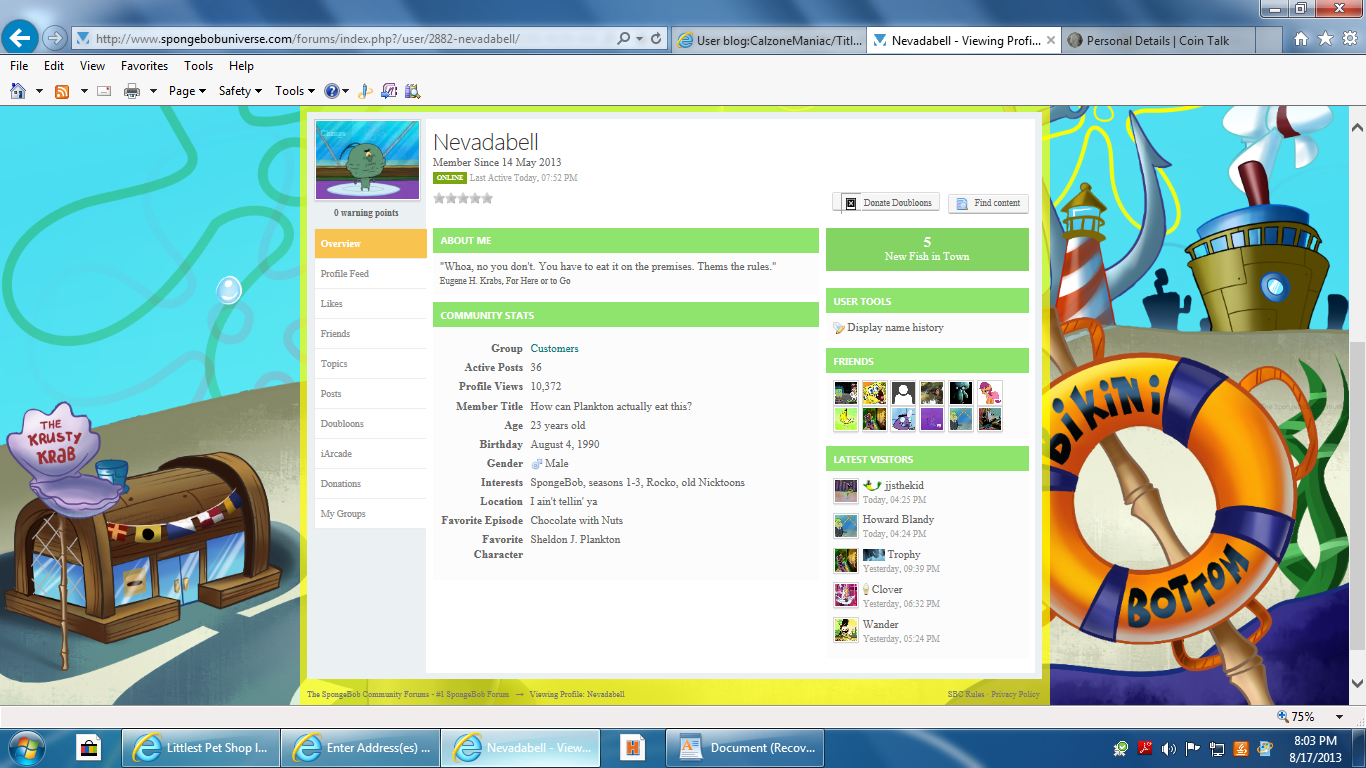Open the command bar Tools dropdown
Viewport: 1366px width, 768px height.
coord(295,91)
